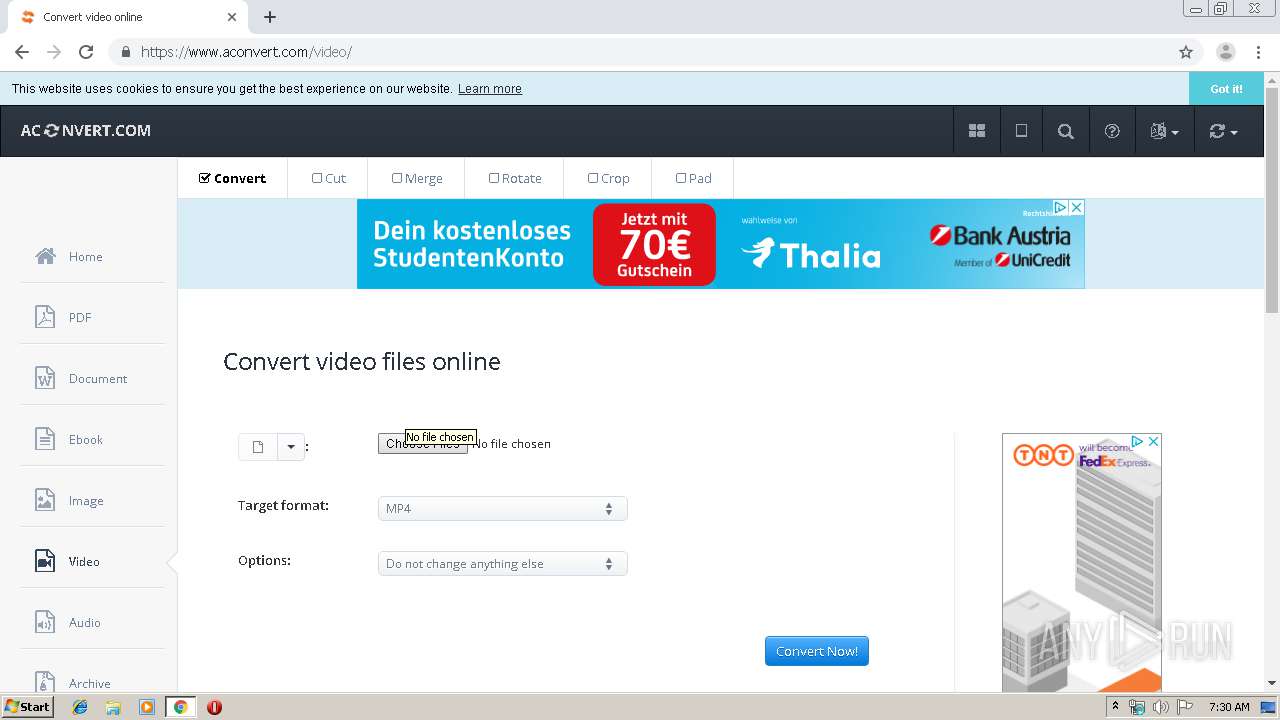Open the search icon in header
The image size is (1280, 720).
tap(1066, 131)
